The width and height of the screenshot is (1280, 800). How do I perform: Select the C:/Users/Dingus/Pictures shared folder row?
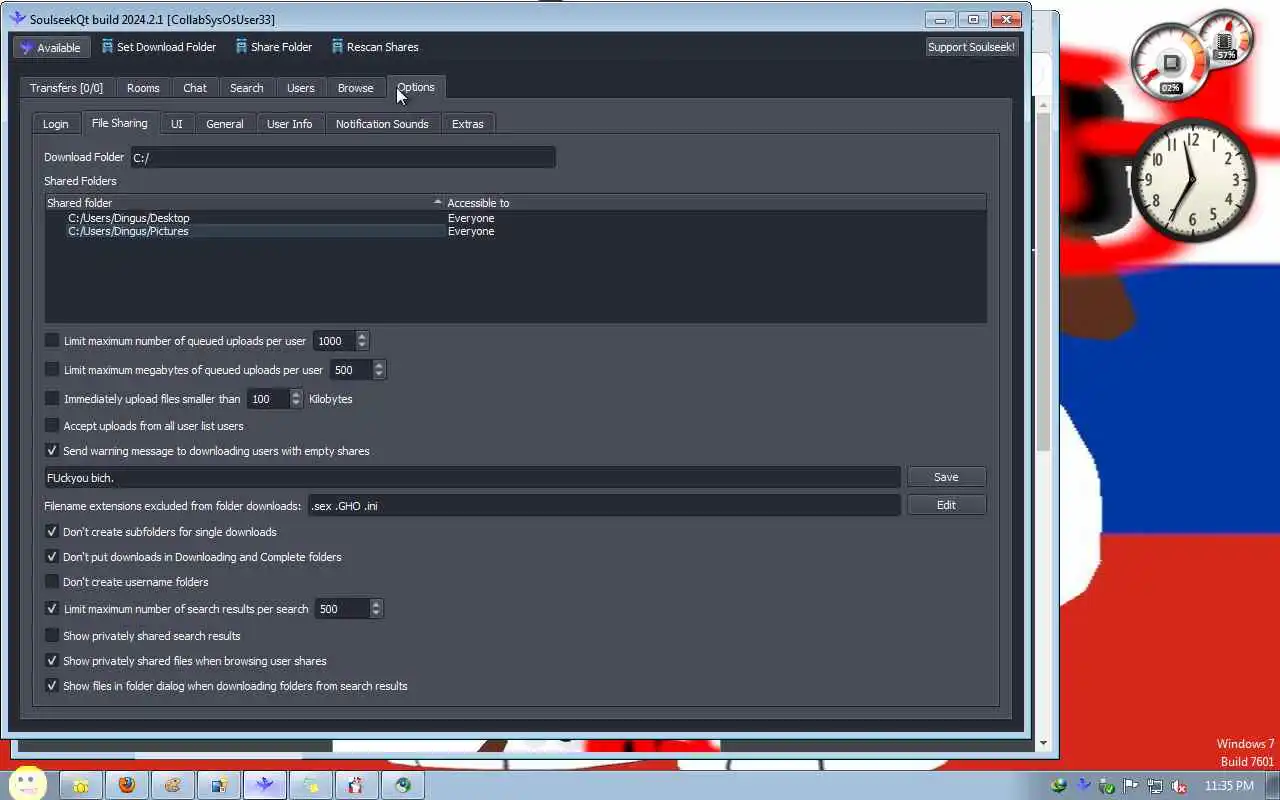pyautogui.click(x=515, y=231)
